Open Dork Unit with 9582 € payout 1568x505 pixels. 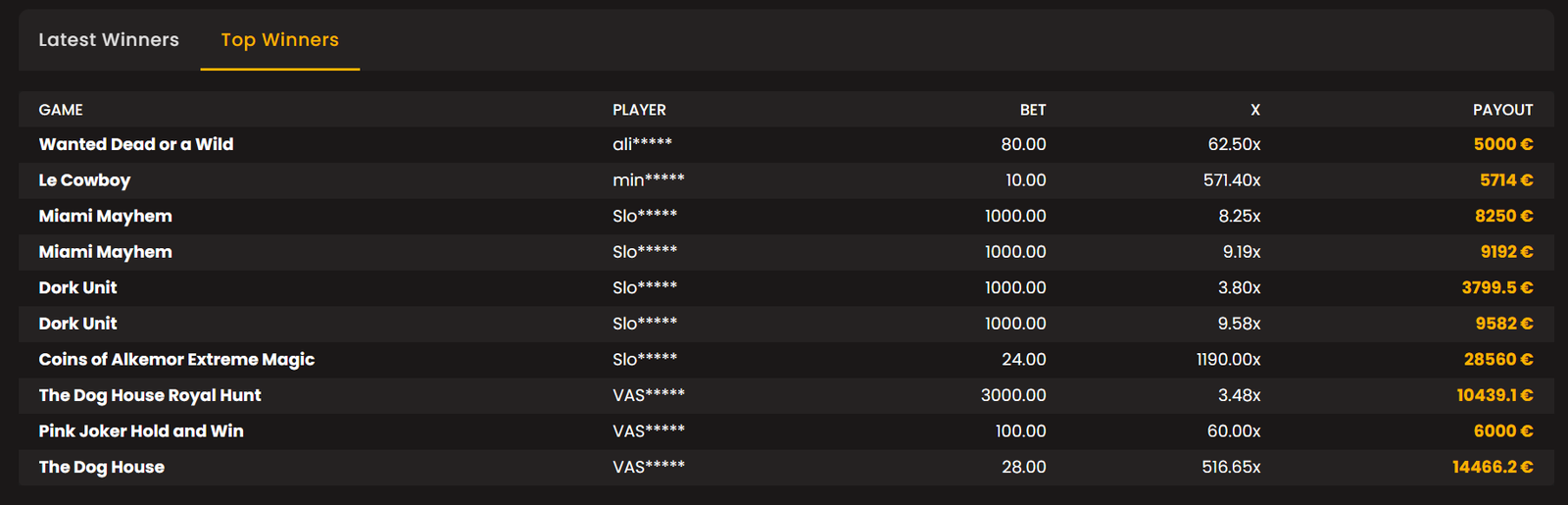pos(77,324)
